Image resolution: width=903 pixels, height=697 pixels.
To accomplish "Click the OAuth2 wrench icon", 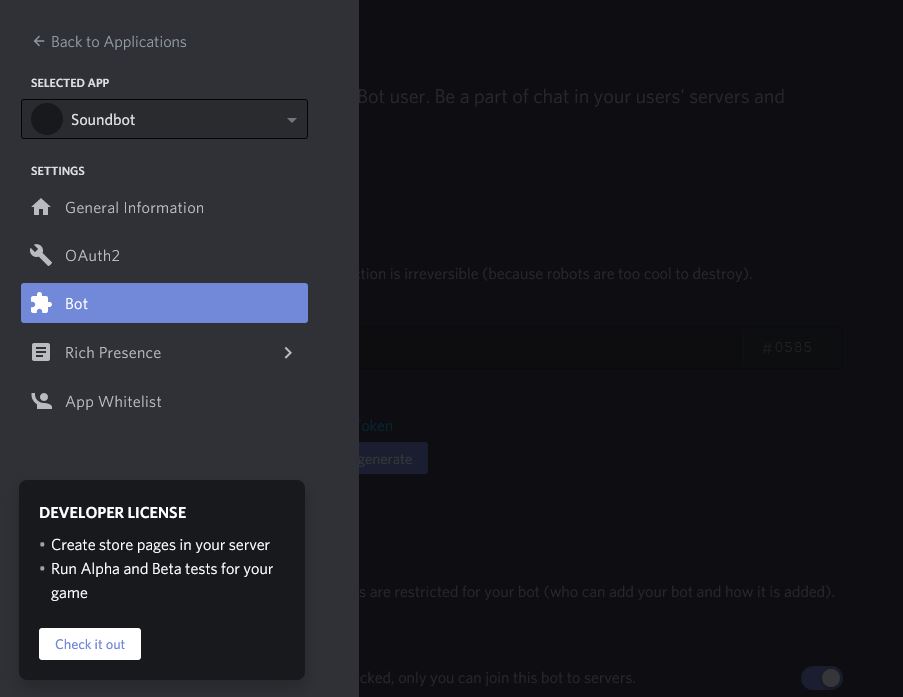I will (x=41, y=255).
